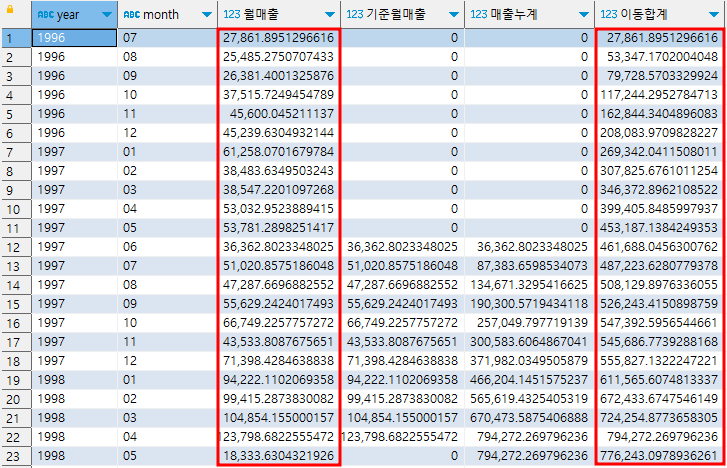The width and height of the screenshot is (727, 468).
Task: Click month cell 12 in row 18
Action: 167,361
